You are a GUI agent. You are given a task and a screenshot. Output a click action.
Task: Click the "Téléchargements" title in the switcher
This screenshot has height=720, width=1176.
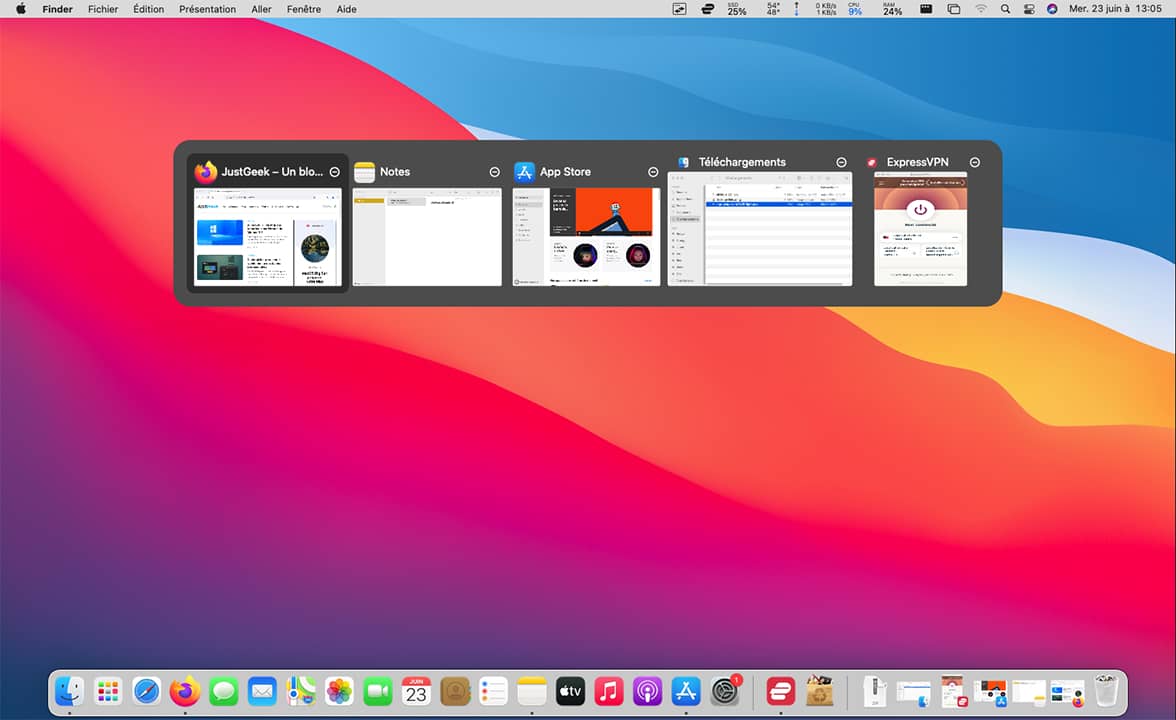742,162
